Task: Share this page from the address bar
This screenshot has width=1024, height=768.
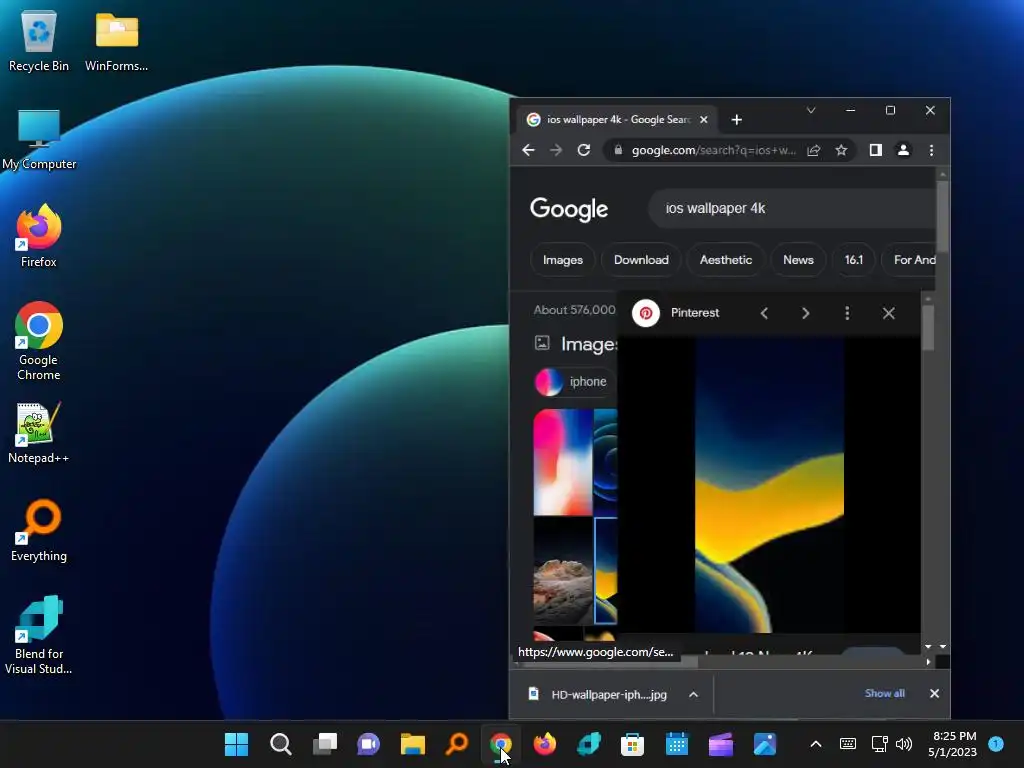Action: [814, 150]
